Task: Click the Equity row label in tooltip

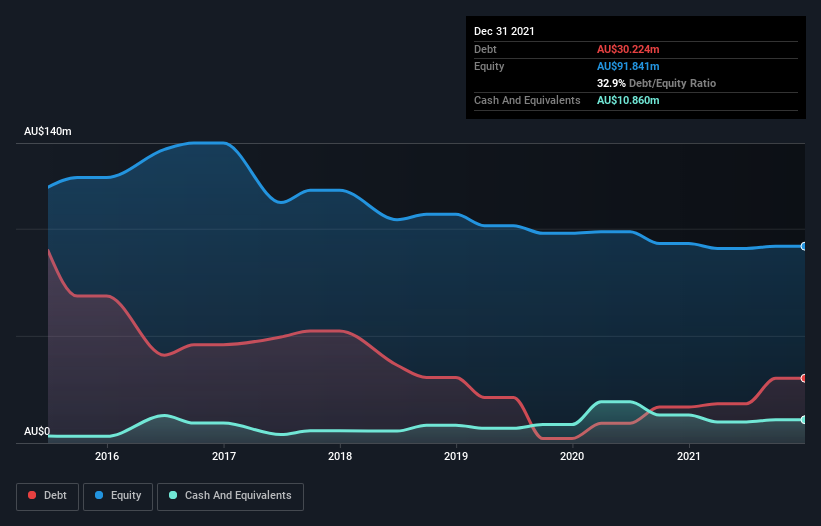Action: click(489, 66)
